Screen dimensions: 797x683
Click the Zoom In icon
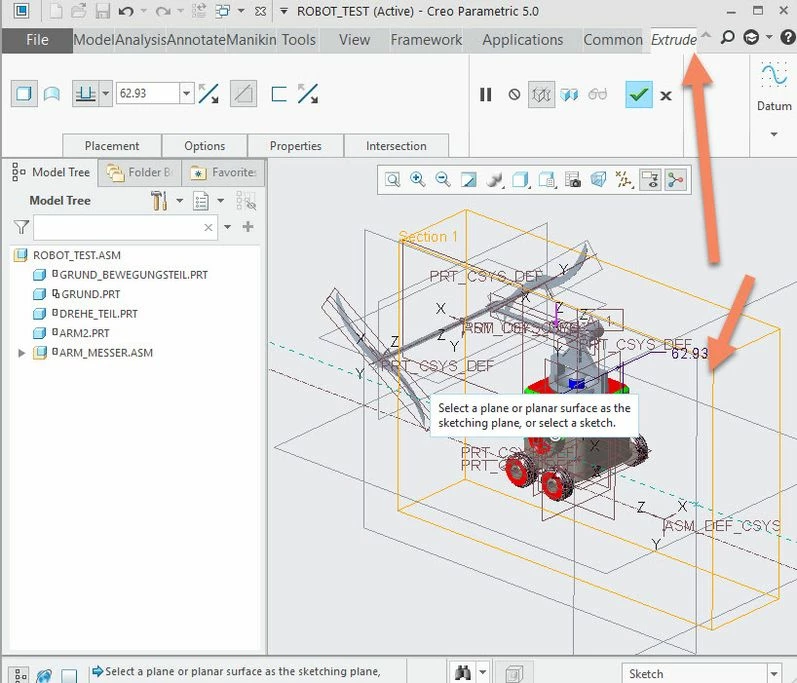[418, 179]
